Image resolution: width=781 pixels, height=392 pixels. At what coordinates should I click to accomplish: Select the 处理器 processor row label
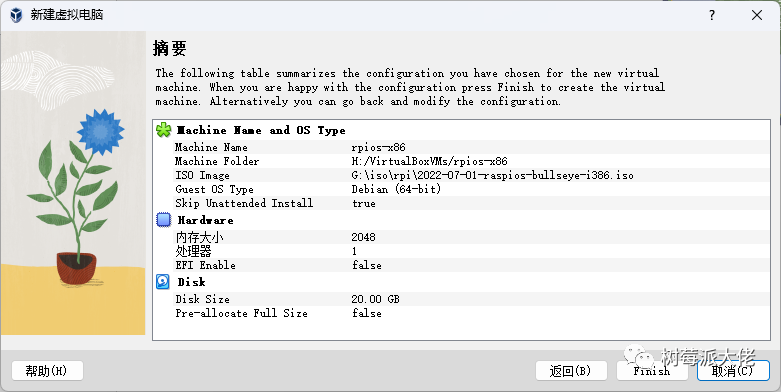coord(193,251)
